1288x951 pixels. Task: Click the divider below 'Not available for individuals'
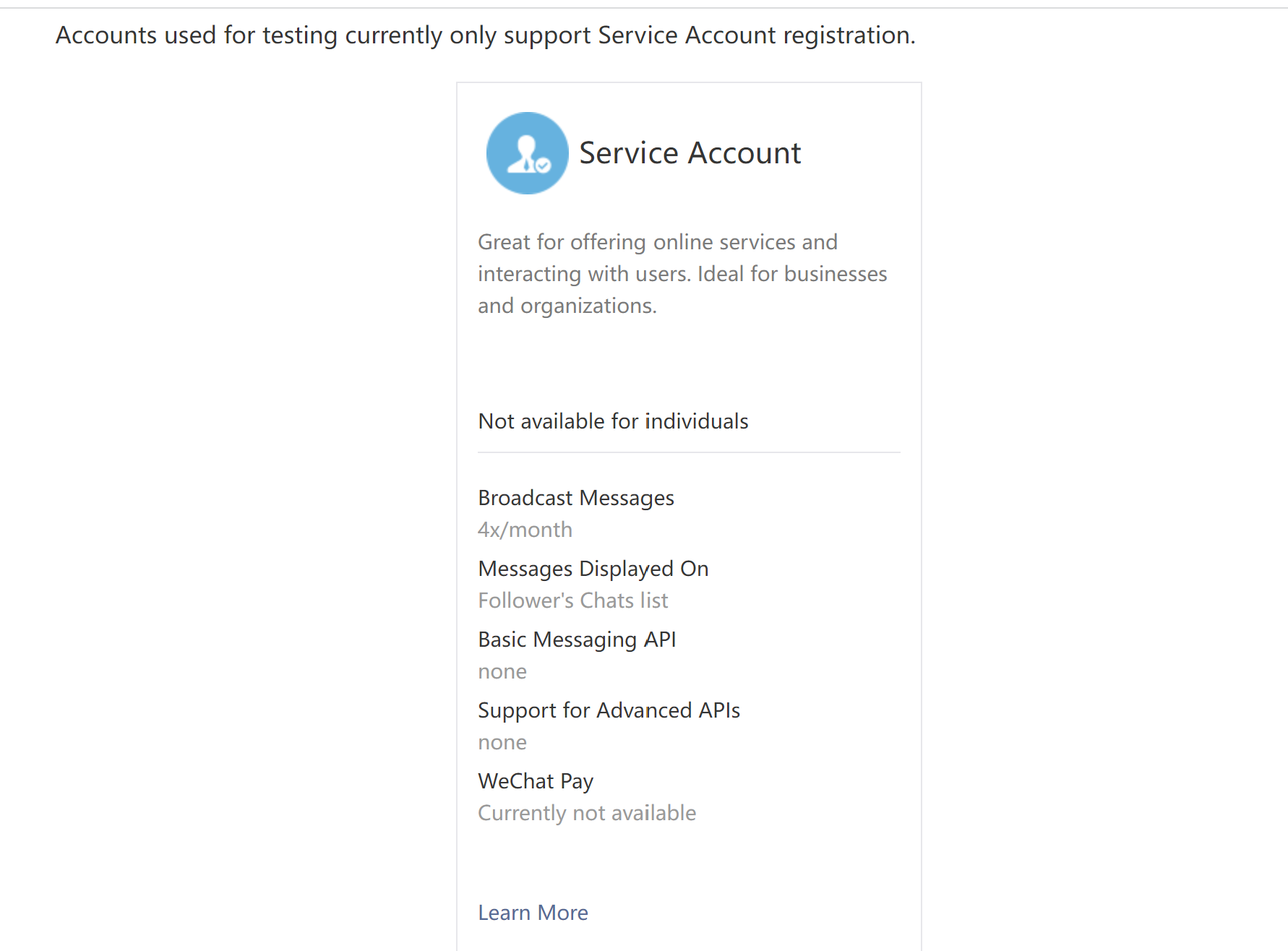pyautogui.click(x=689, y=453)
